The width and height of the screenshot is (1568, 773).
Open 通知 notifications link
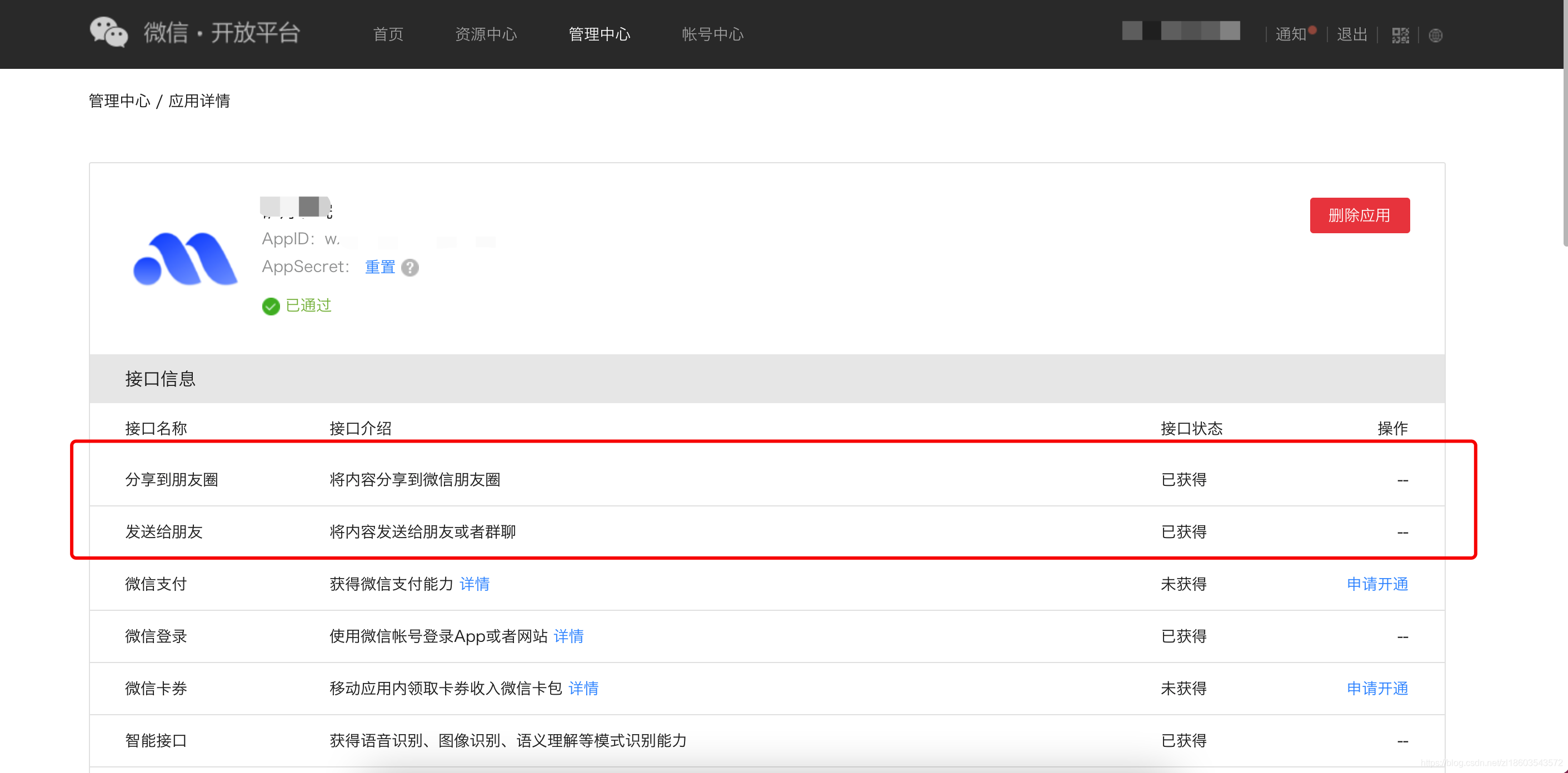coord(1290,34)
